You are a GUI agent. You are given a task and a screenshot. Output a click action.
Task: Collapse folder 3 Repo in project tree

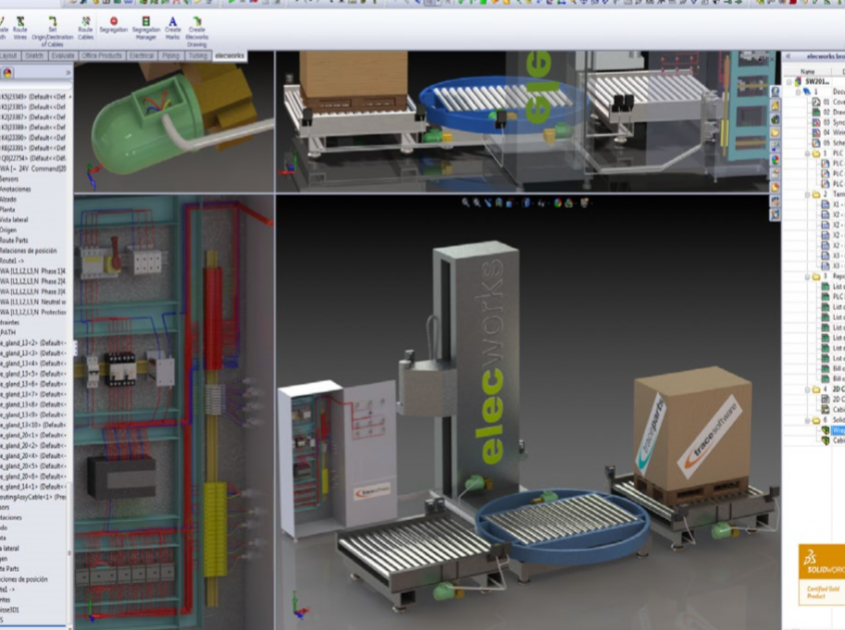point(807,276)
